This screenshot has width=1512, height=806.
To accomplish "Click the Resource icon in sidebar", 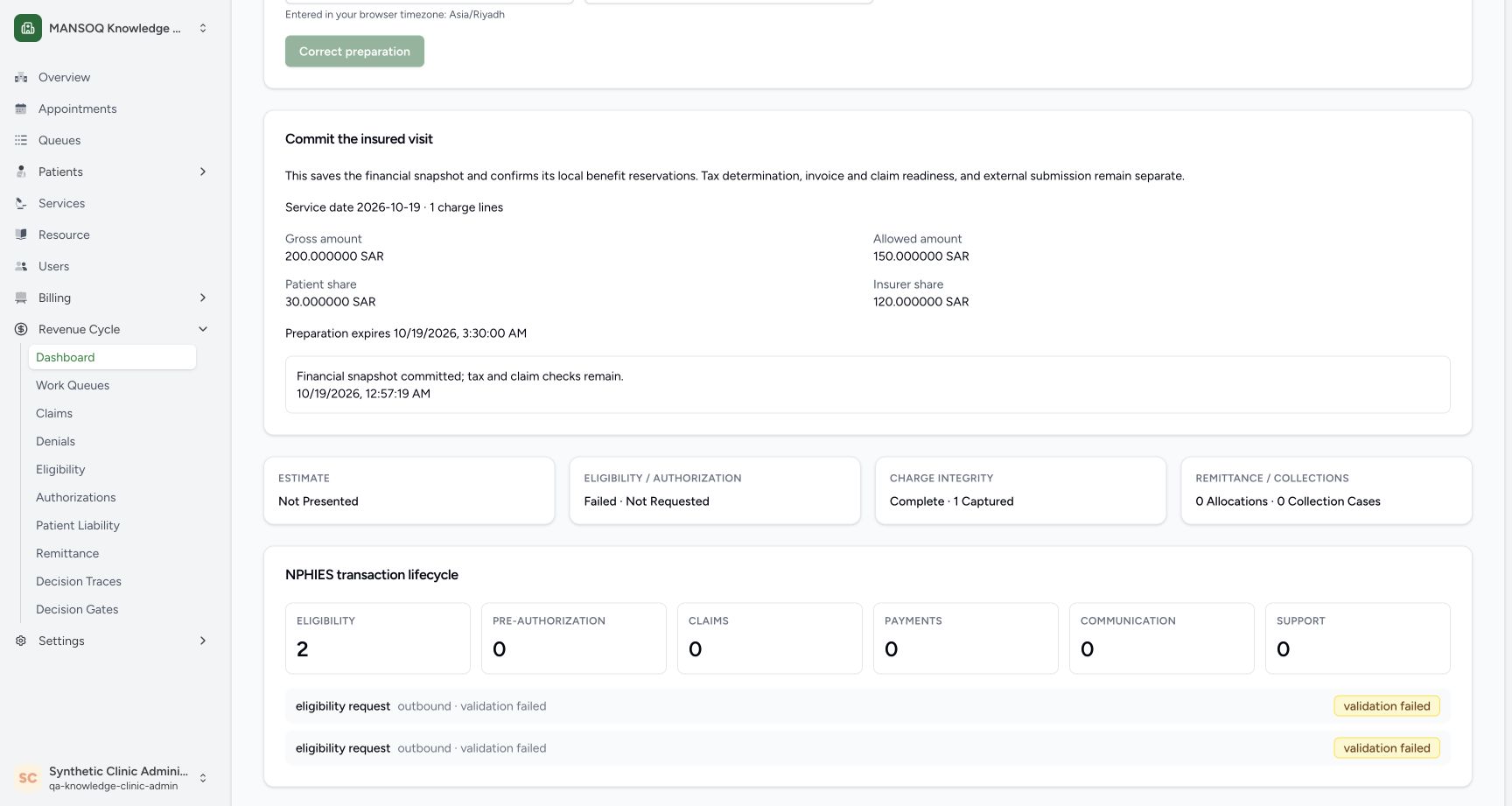I will [x=21, y=235].
